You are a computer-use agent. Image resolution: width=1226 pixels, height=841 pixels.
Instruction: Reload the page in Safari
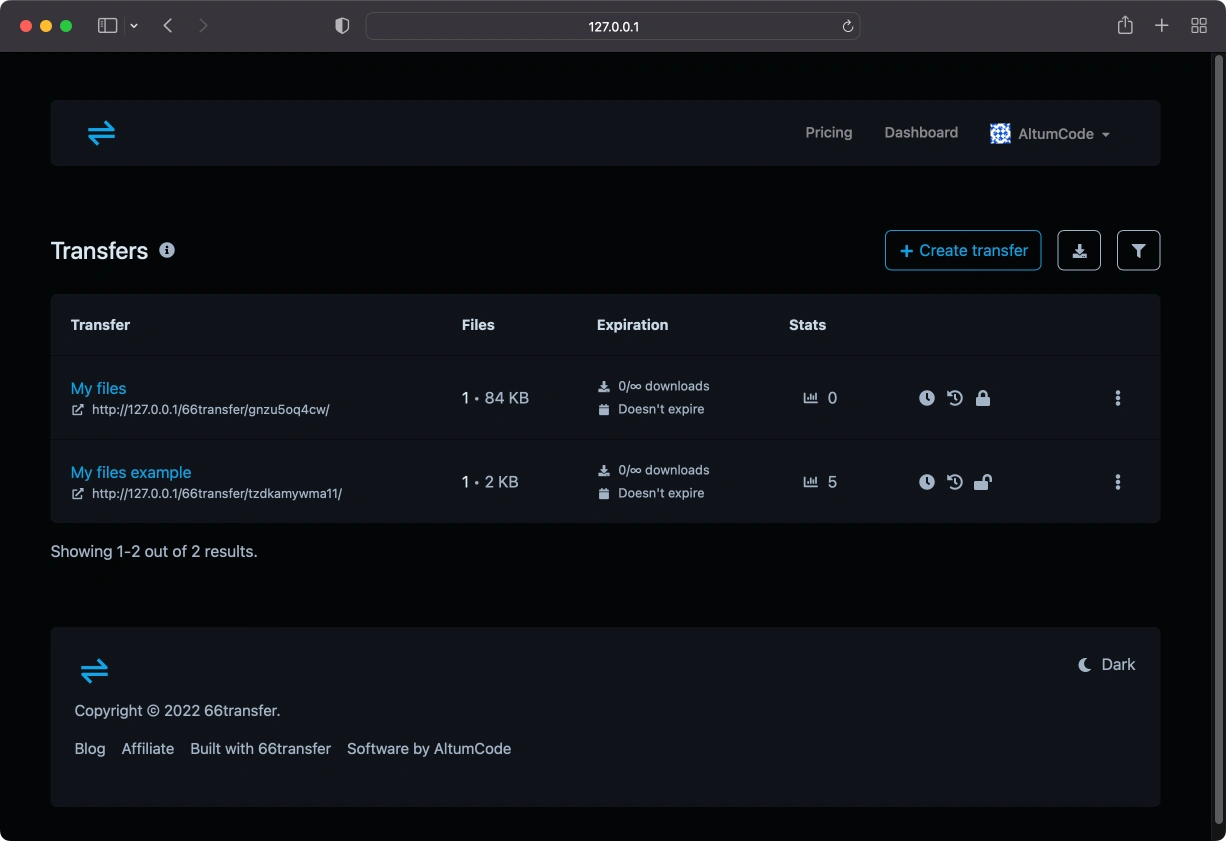coord(848,26)
